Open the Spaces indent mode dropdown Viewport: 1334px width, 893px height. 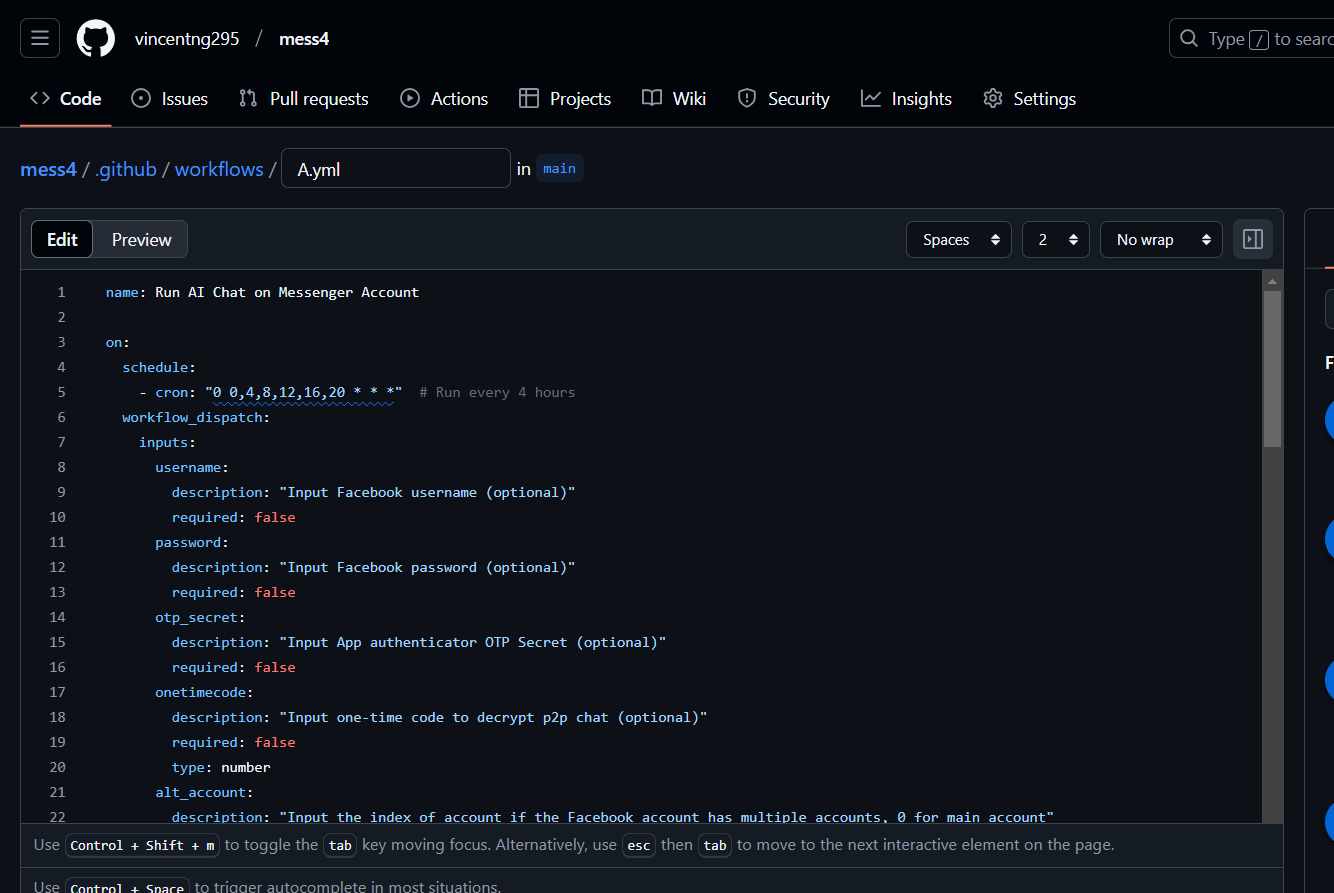pos(959,239)
